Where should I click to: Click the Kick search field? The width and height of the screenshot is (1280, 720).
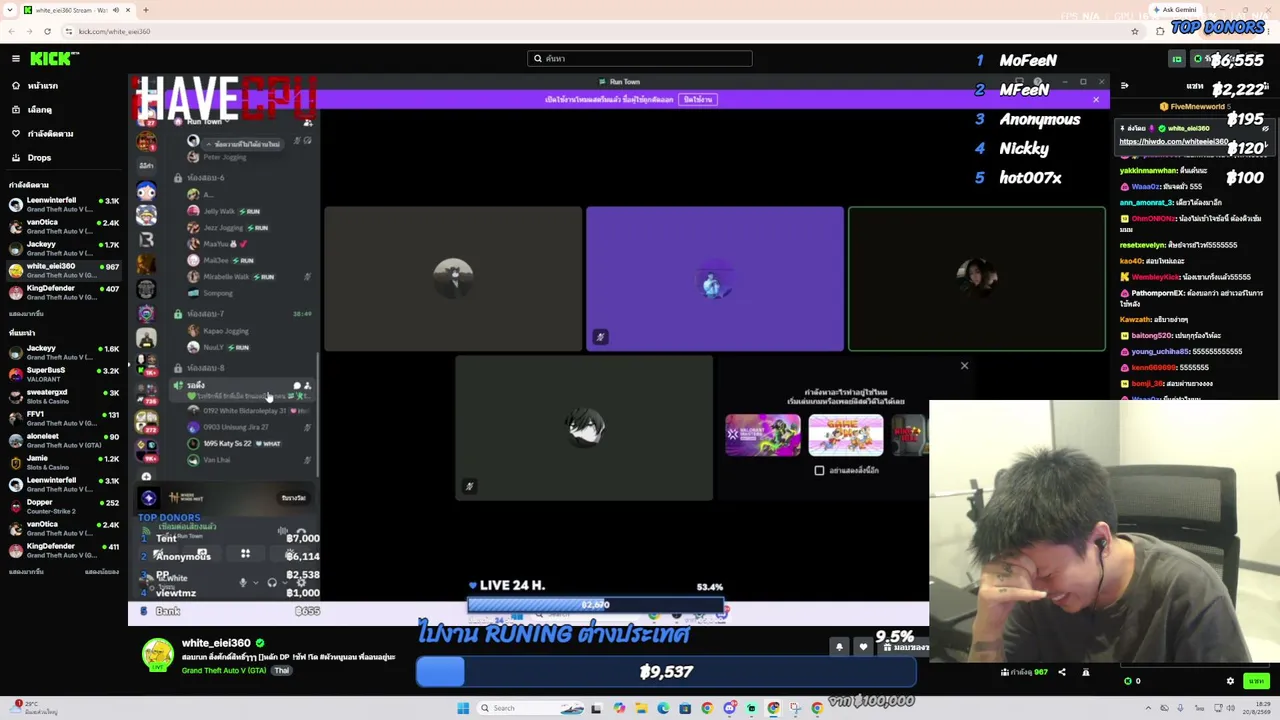coord(640,59)
